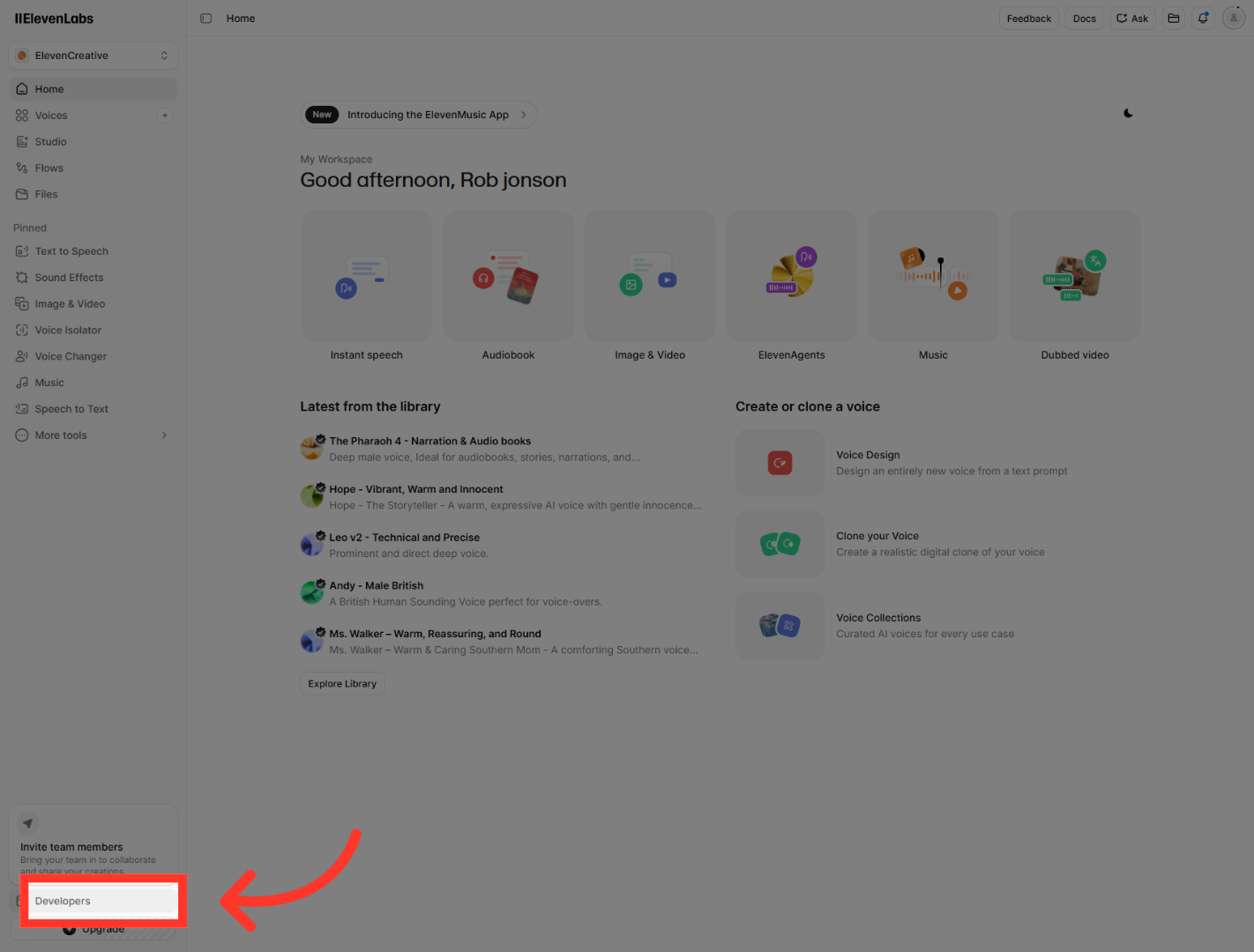Open Voice Isolator pinned tool

[93, 331]
